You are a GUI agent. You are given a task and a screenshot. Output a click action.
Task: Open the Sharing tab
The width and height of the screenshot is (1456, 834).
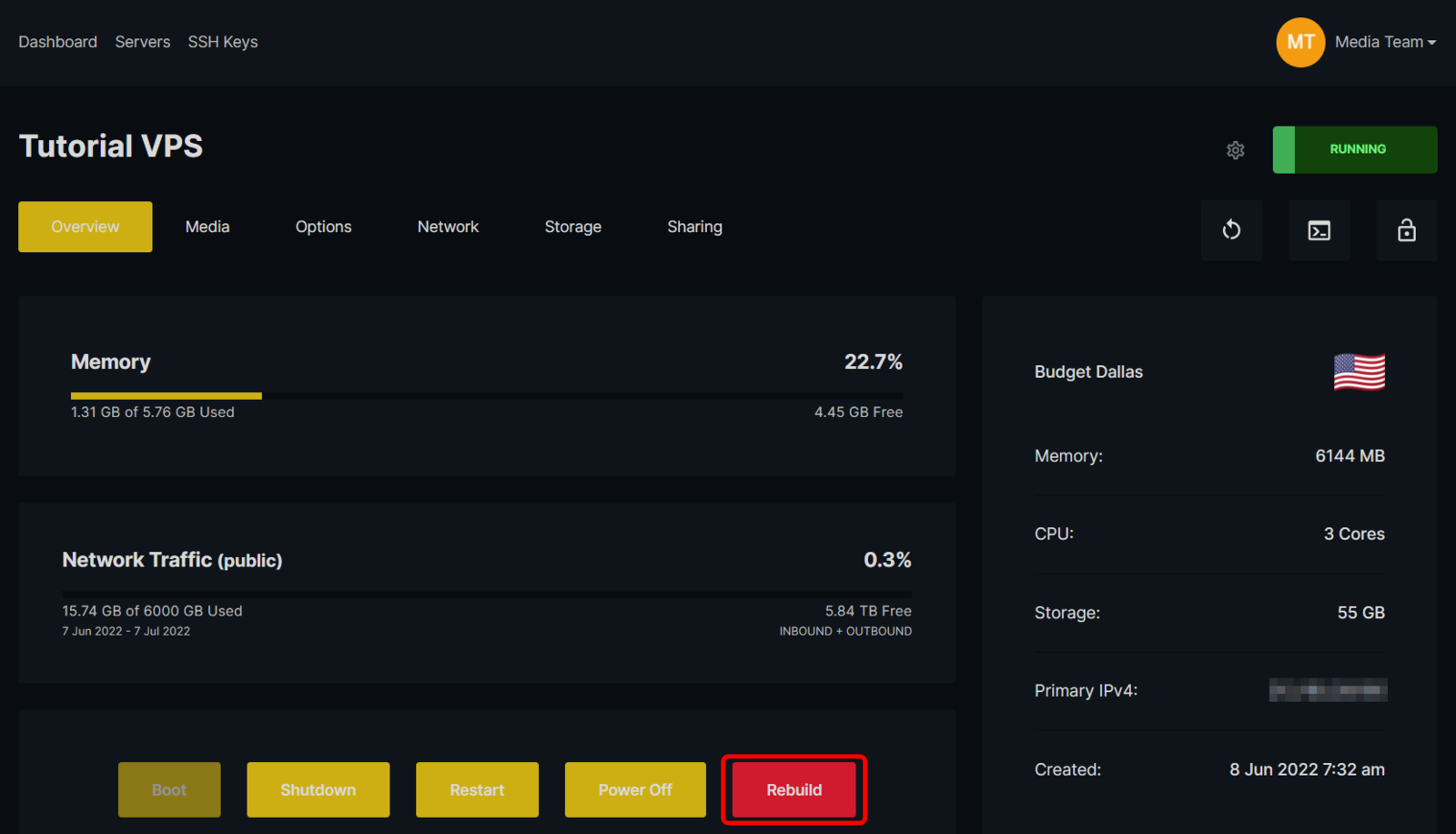click(694, 227)
